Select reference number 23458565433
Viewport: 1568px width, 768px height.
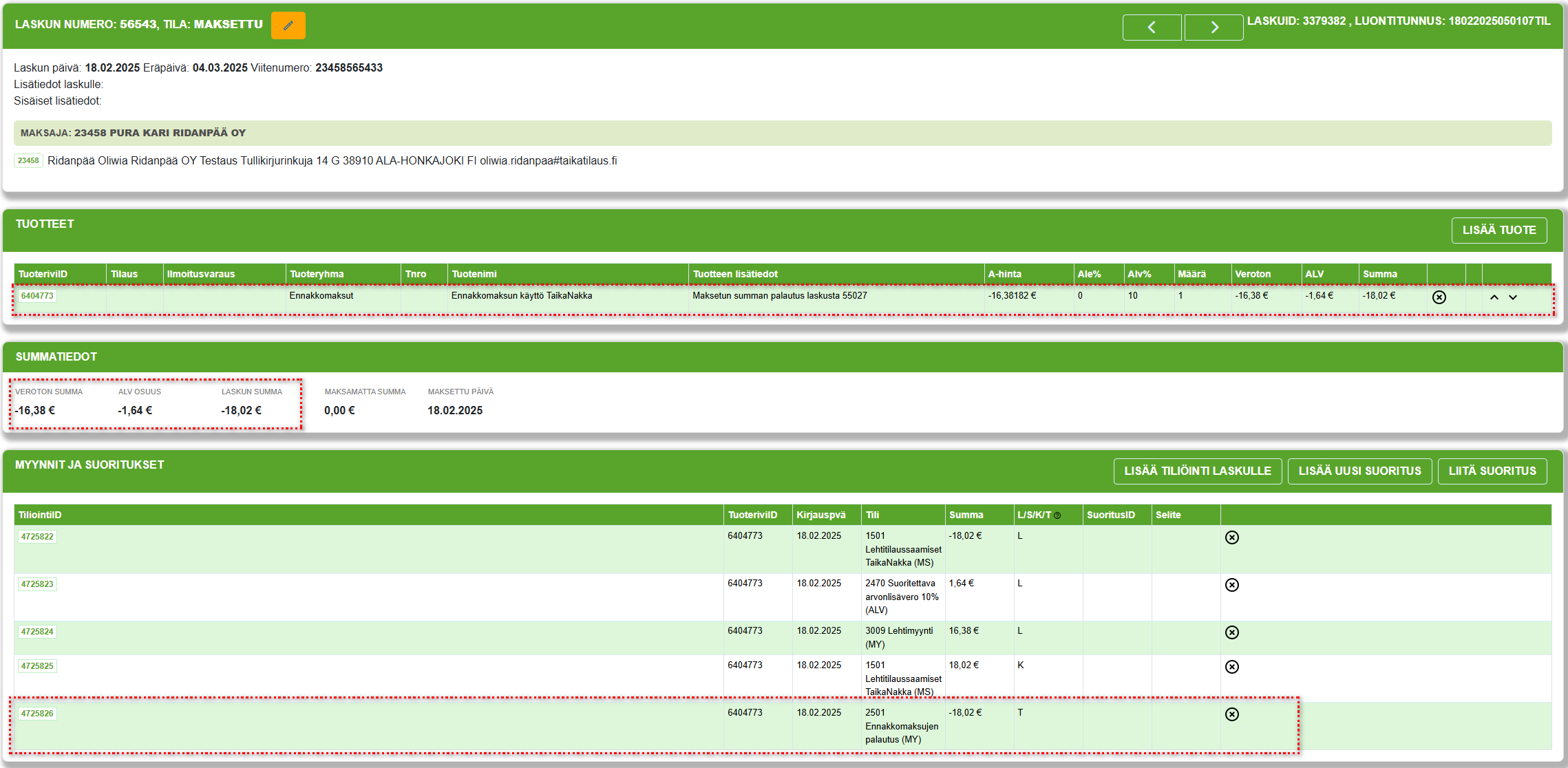pos(349,67)
